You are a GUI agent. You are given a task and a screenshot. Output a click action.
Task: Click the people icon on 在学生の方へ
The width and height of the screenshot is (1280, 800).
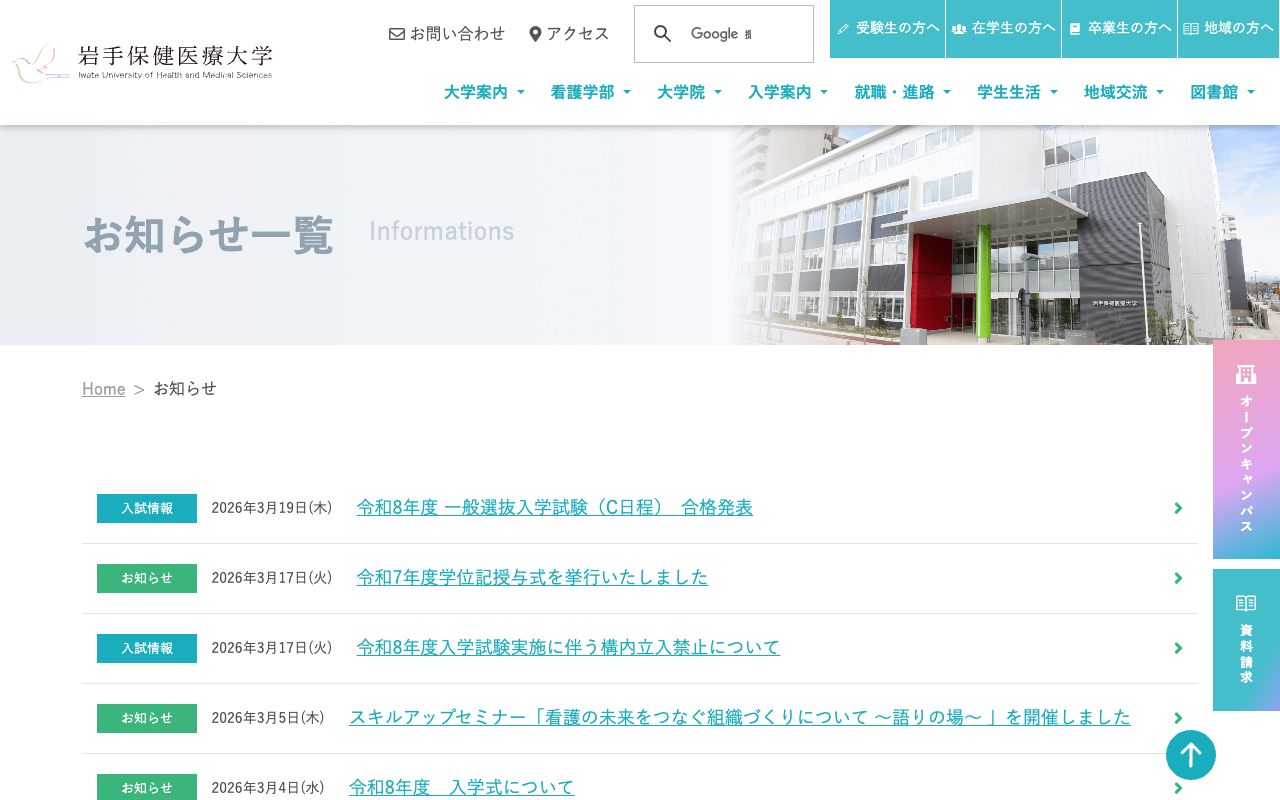[x=960, y=28]
